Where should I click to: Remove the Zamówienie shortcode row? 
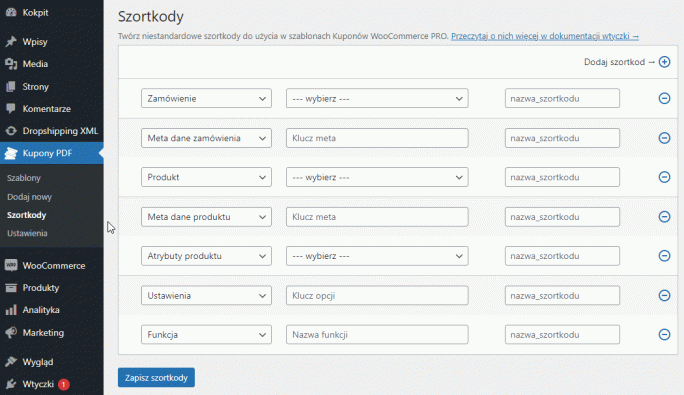[664, 98]
